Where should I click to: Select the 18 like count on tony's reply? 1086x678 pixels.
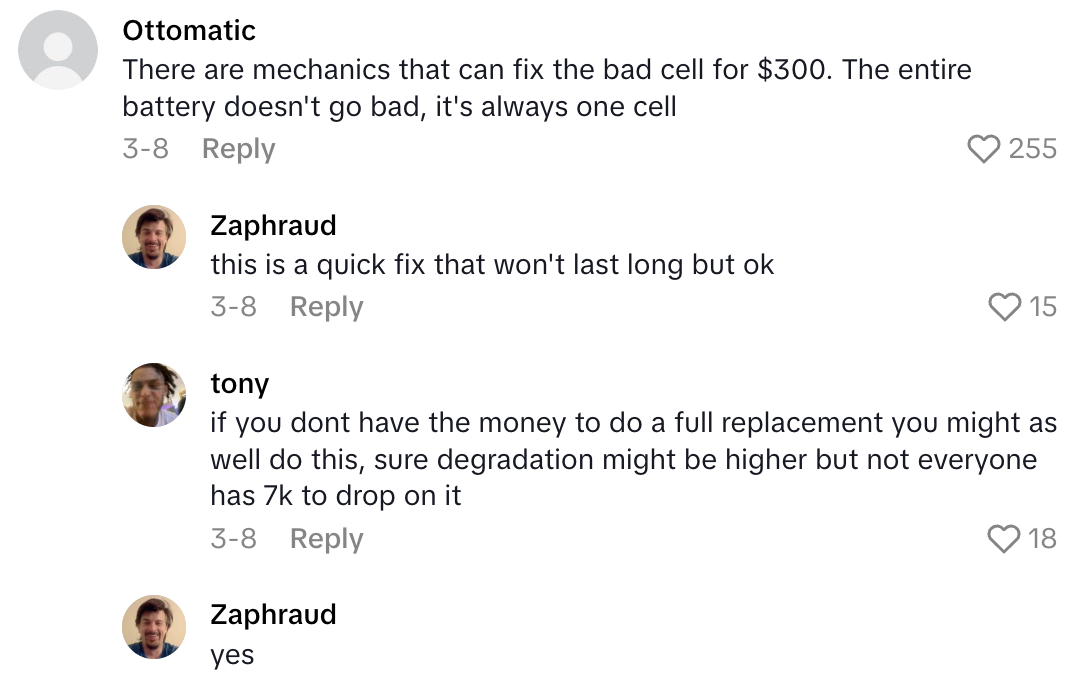pos(1043,539)
